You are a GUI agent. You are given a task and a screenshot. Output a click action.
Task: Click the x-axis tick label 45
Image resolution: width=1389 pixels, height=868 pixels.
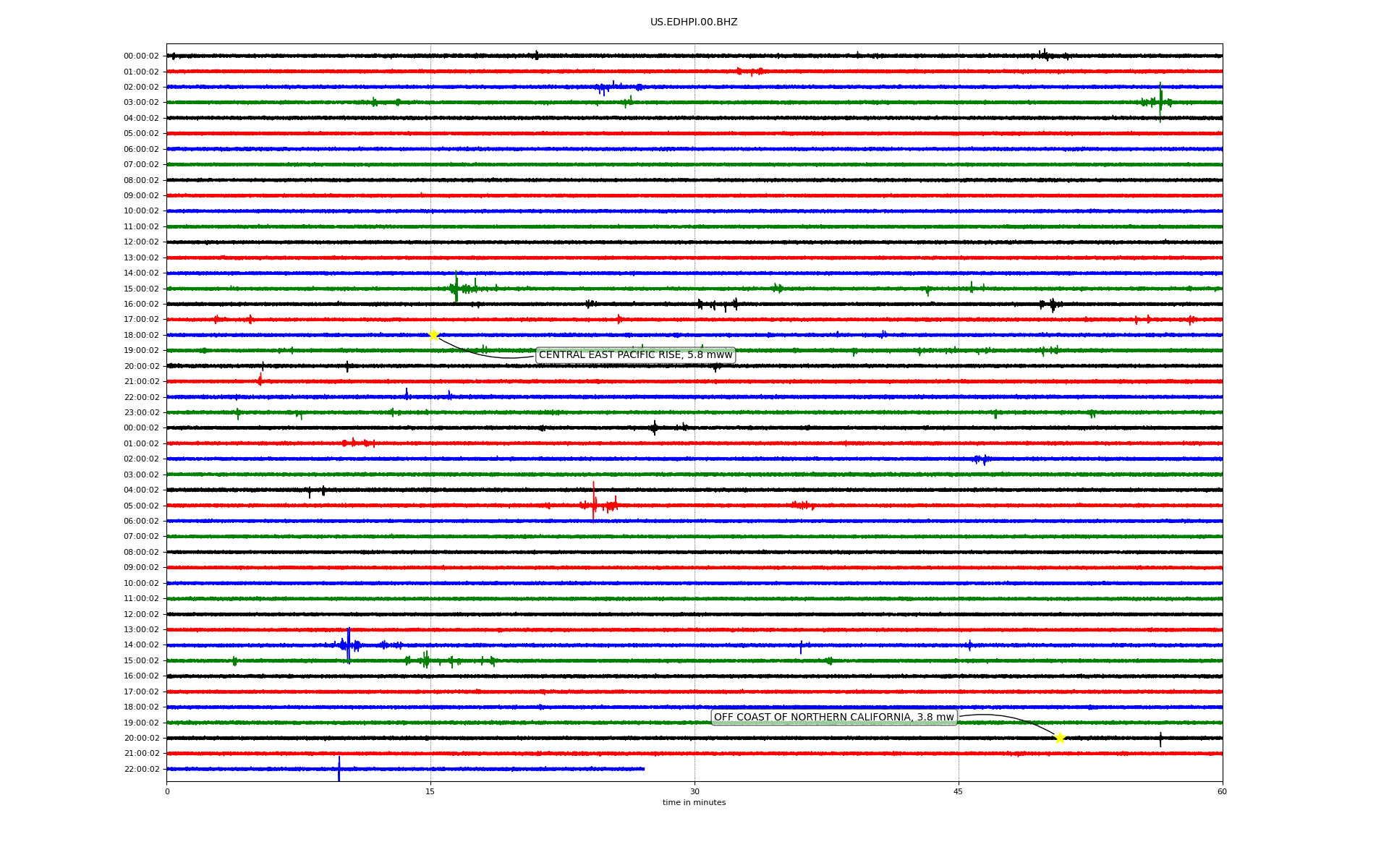(959, 791)
